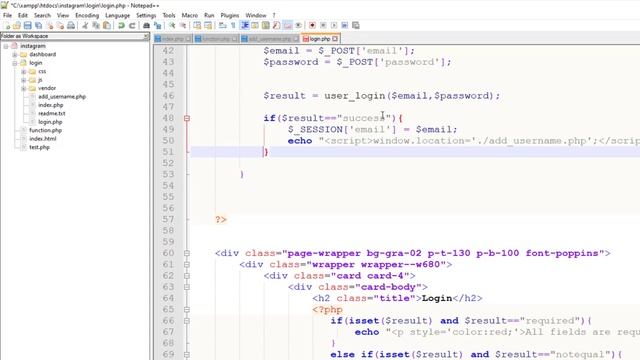
Task: Open a file via toolbar icon
Action: (17, 25)
